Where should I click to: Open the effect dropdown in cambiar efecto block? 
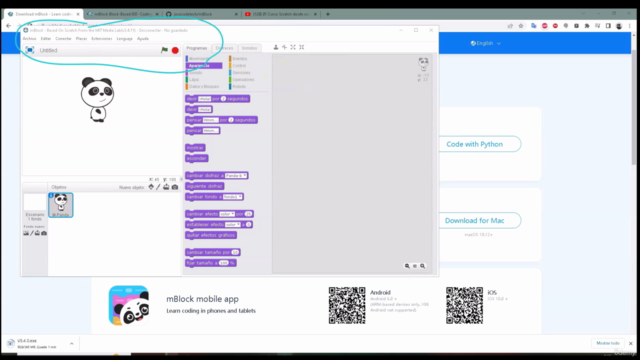pos(227,214)
